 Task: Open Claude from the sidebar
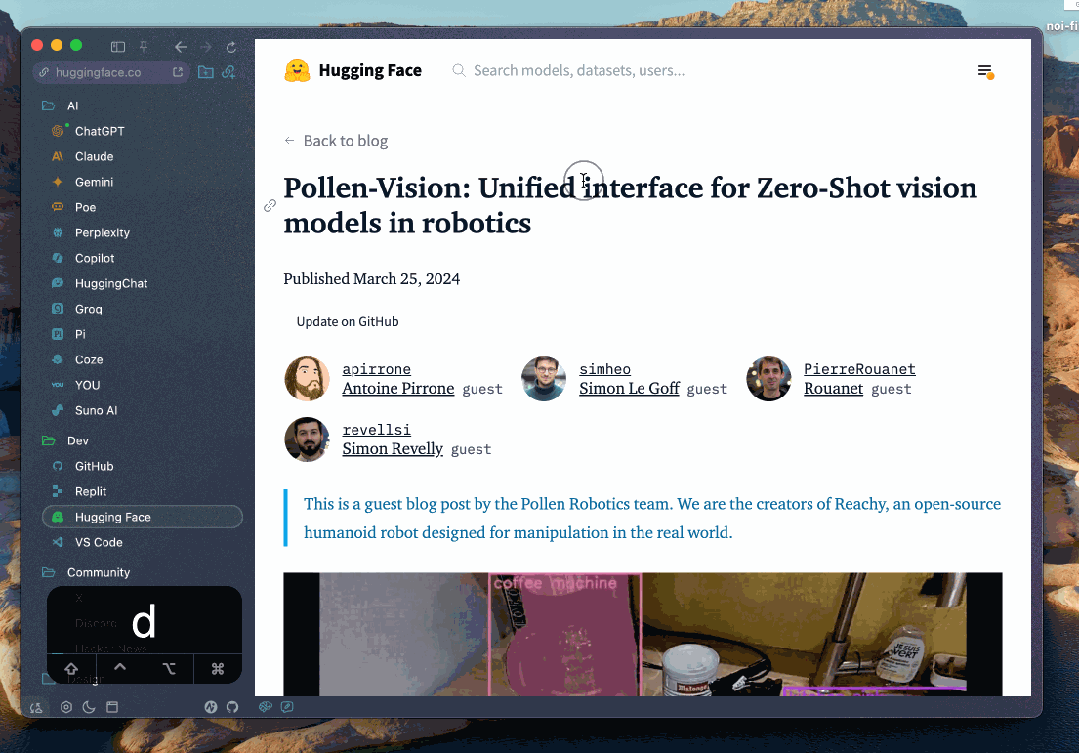coord(94,156)
